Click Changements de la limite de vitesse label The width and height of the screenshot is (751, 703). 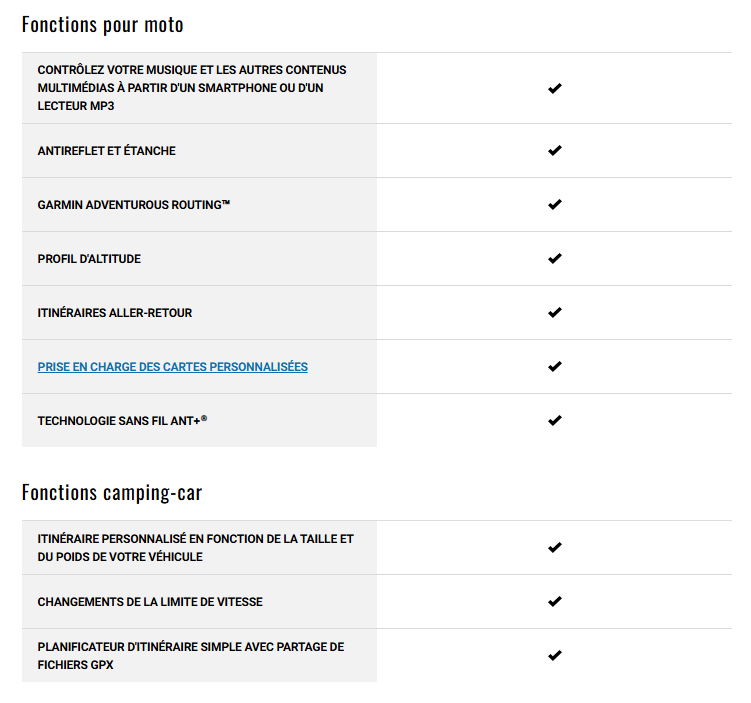pyautogui.click(x=150, y=602)
